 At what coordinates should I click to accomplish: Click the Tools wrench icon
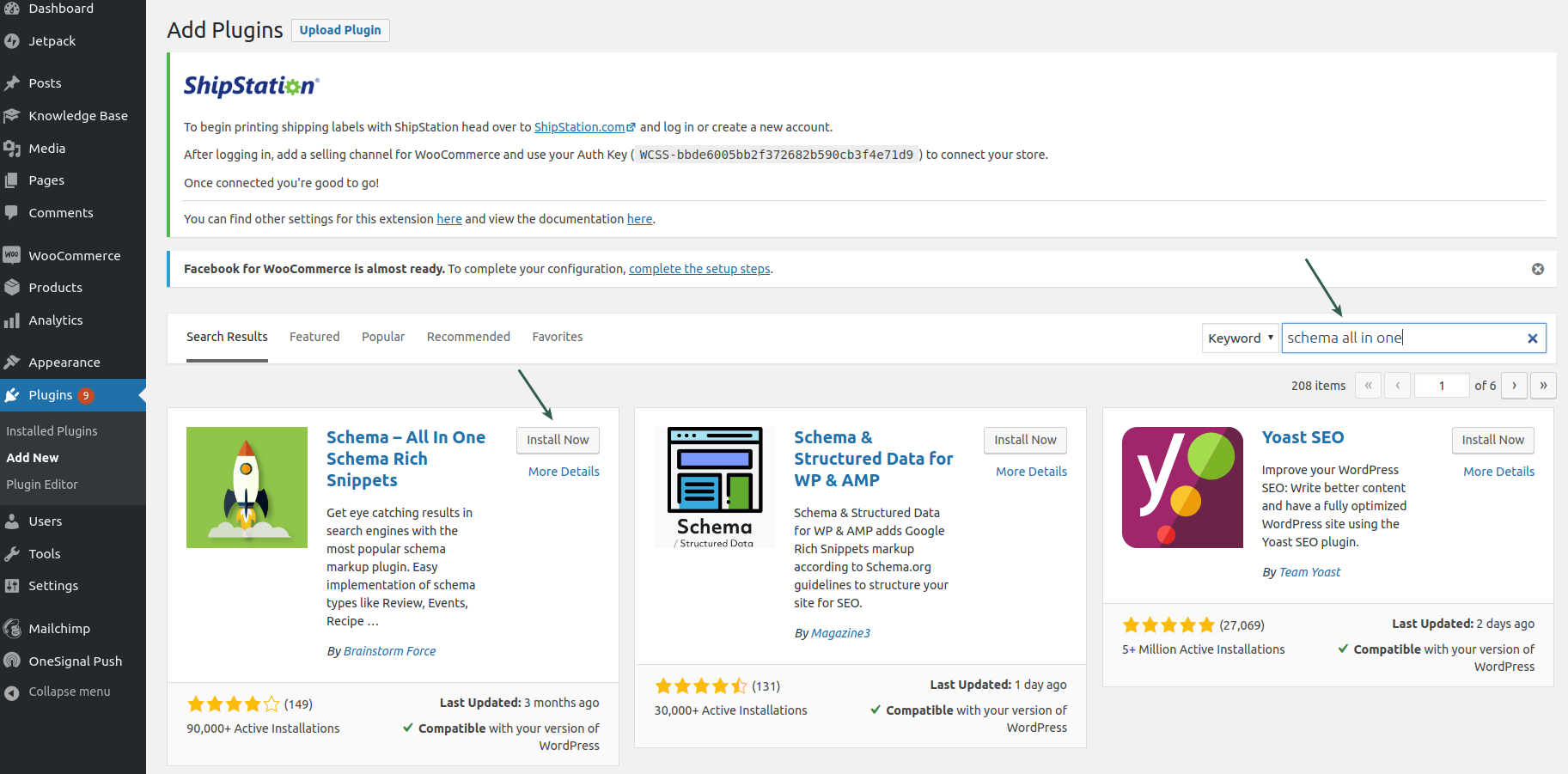click(x=12, y=554)
